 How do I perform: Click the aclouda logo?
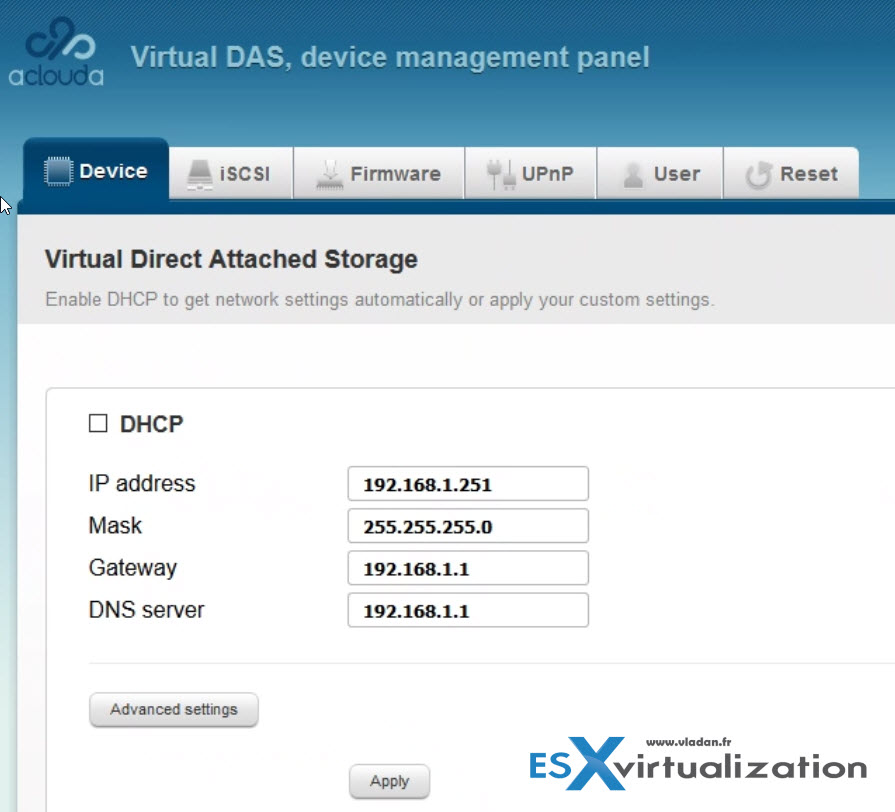pyautogui.click(x=56, y=52)
